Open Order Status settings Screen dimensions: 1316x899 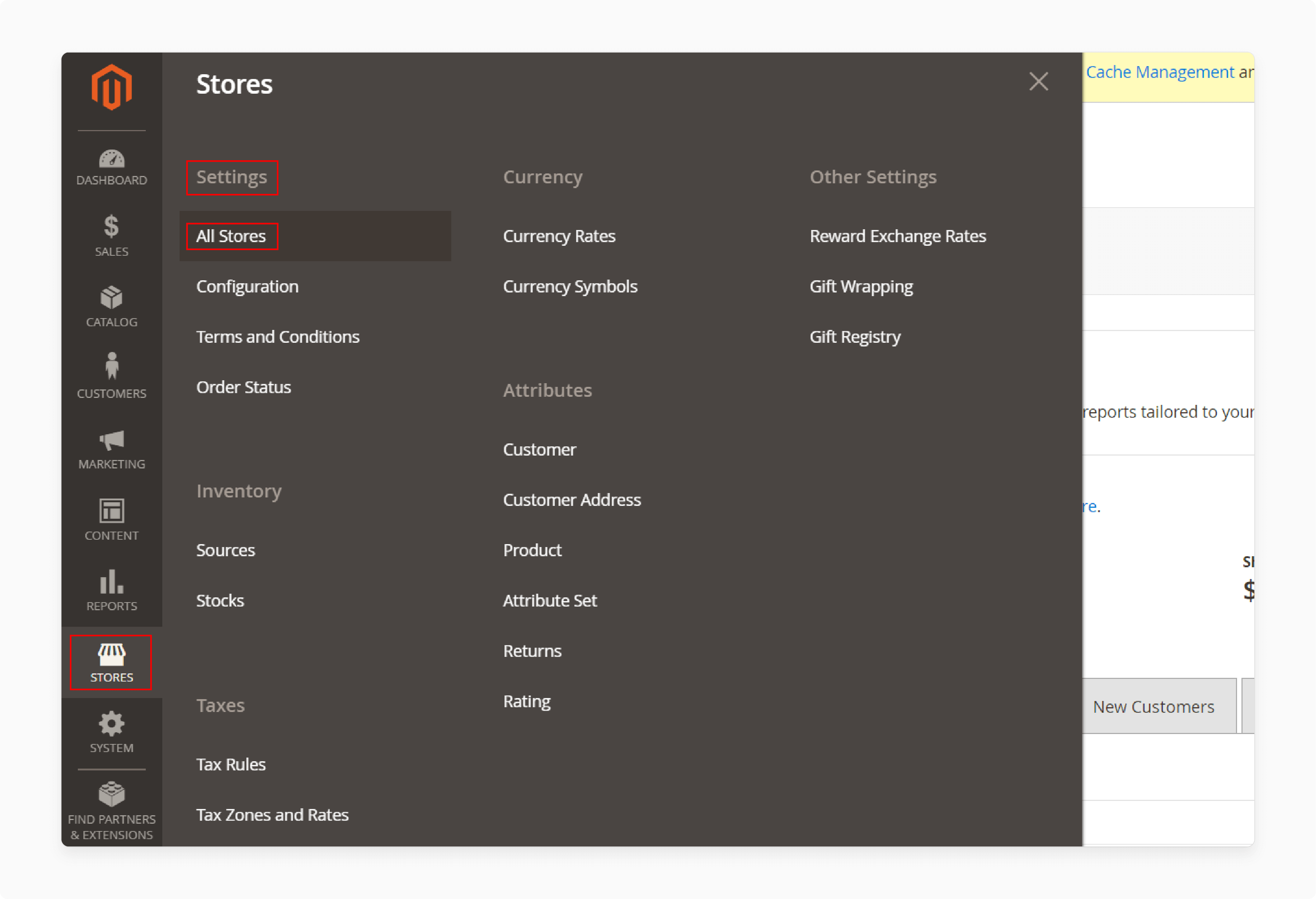(243, 388)
